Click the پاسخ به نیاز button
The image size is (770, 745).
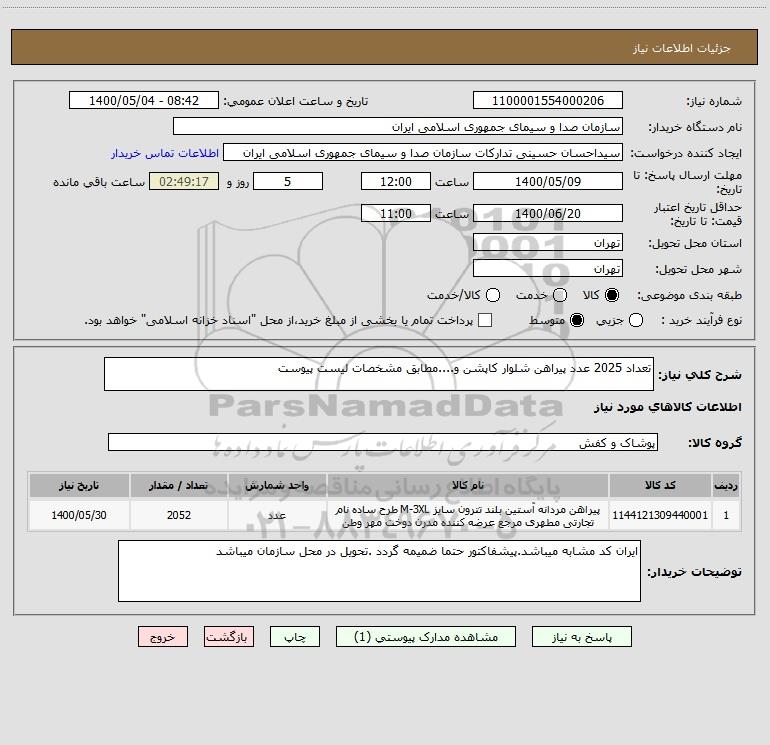pos(582,636)
